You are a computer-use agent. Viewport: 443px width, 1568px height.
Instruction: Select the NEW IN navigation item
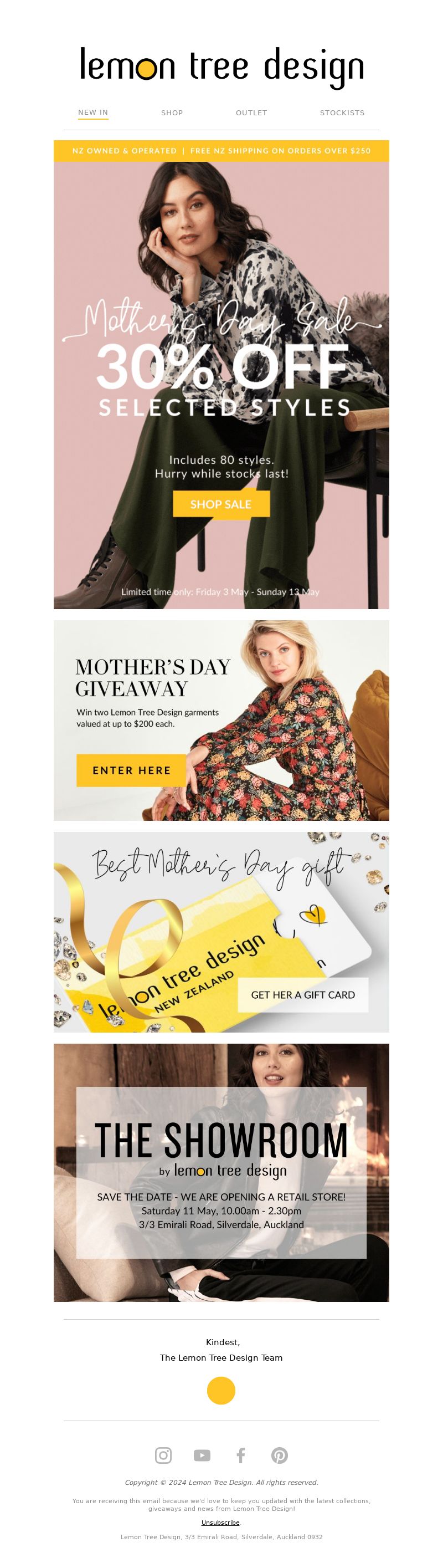click(x=93, y=113)
